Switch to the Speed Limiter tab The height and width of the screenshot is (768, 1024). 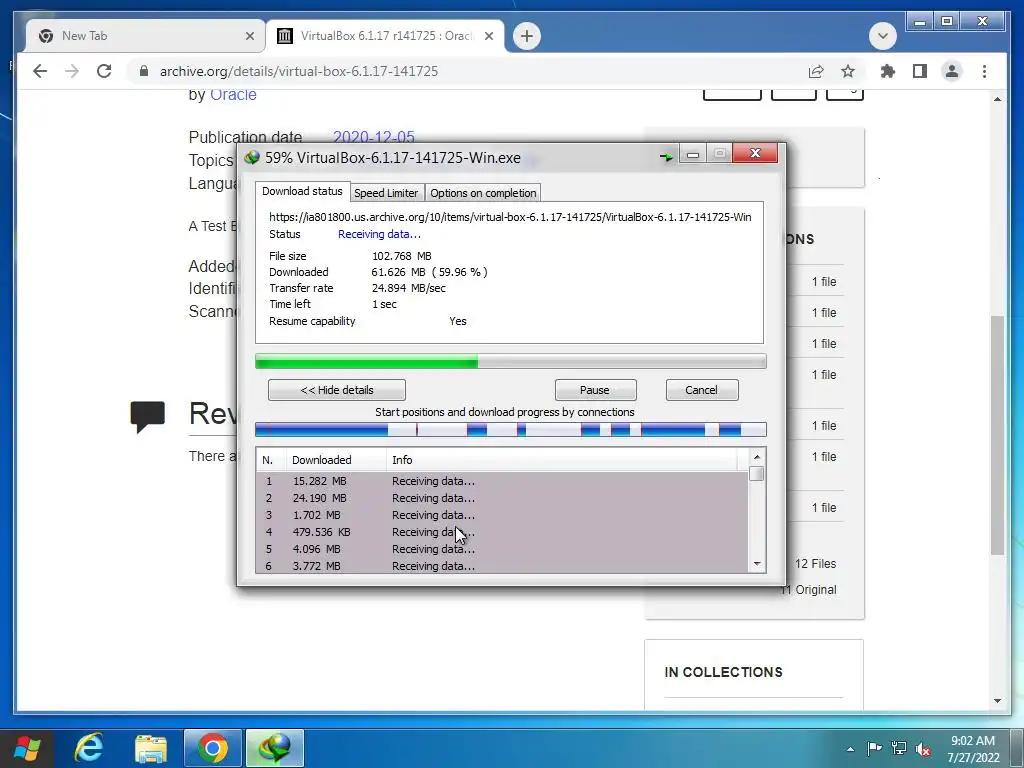[386, 193]
